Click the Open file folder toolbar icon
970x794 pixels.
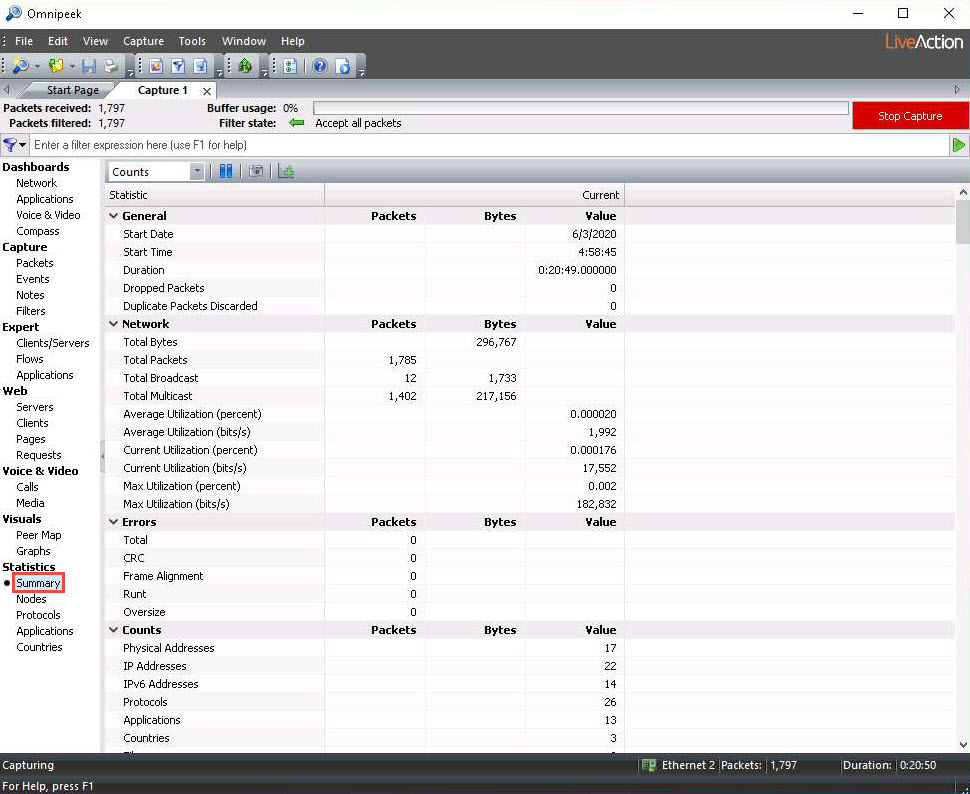56,66
